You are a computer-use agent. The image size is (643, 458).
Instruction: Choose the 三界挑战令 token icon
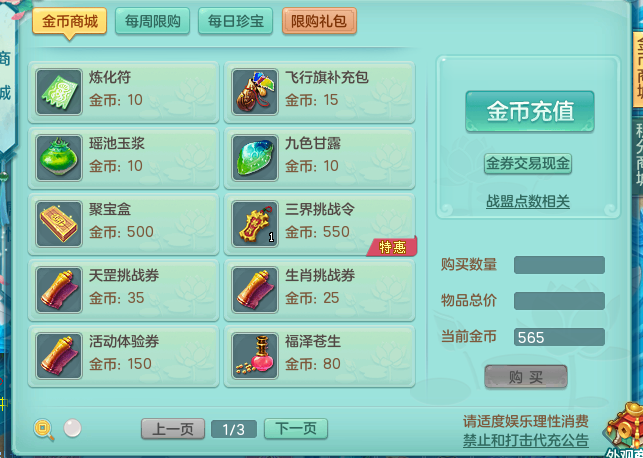click(x=255, y=224)
